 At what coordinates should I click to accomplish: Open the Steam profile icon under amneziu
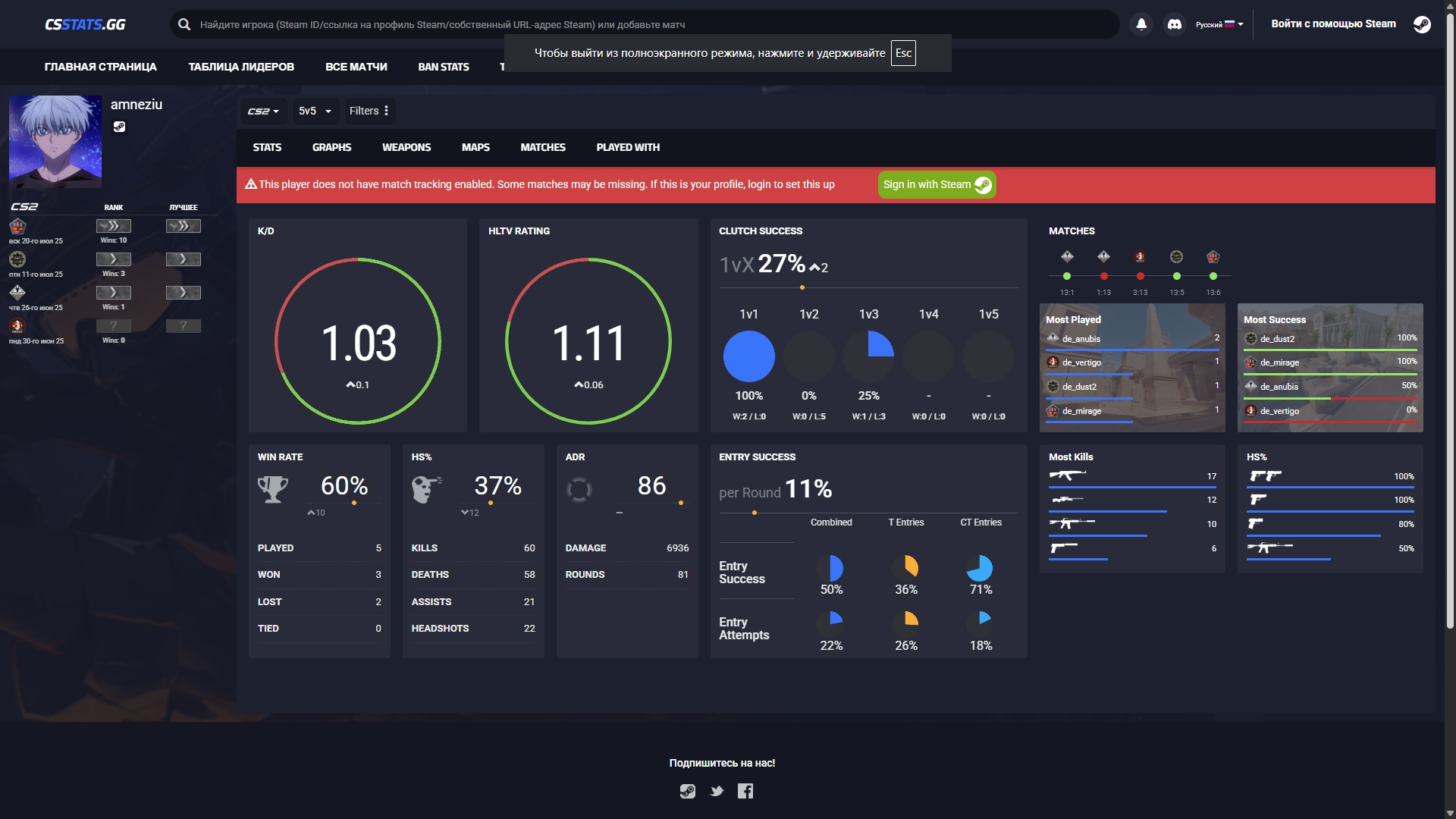(119, 127)
